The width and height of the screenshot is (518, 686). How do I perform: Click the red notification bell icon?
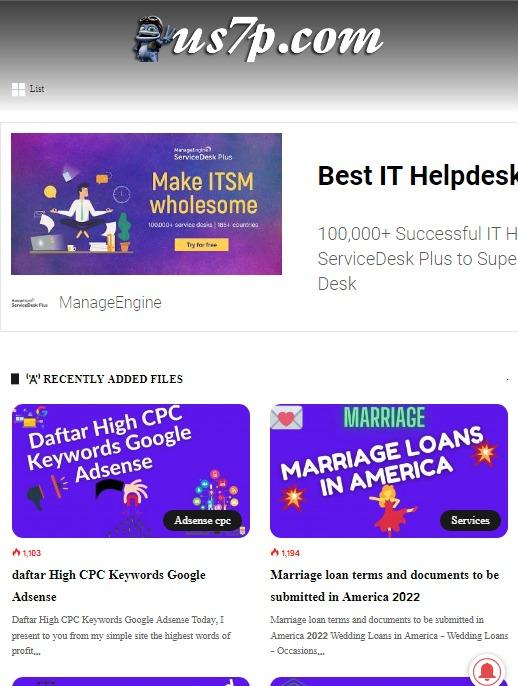tap(487, 671)
